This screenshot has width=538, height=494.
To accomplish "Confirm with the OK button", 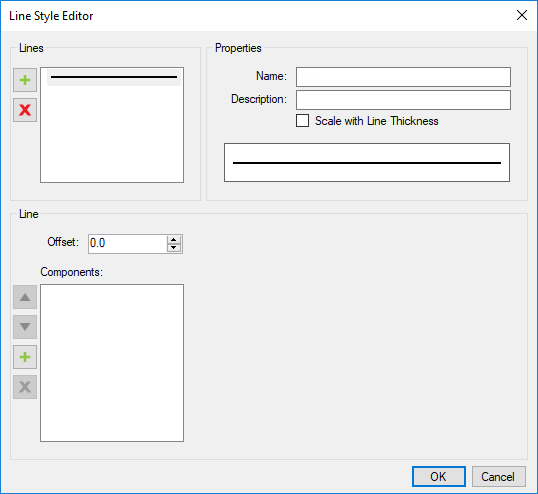I will 439,476.
